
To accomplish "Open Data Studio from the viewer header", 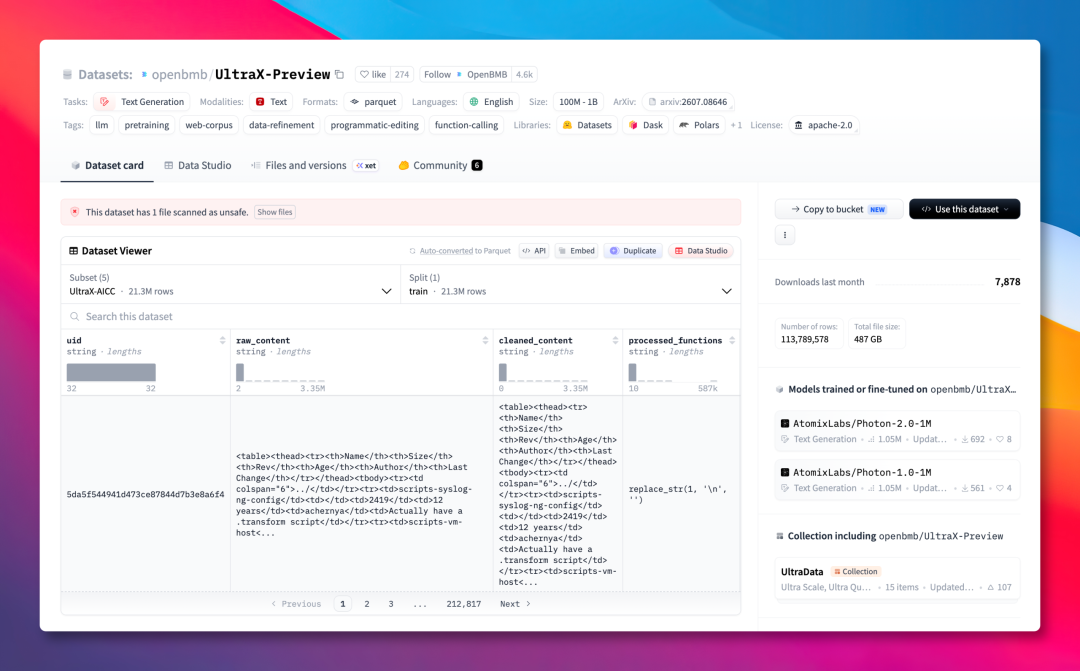I will [700, 251].
